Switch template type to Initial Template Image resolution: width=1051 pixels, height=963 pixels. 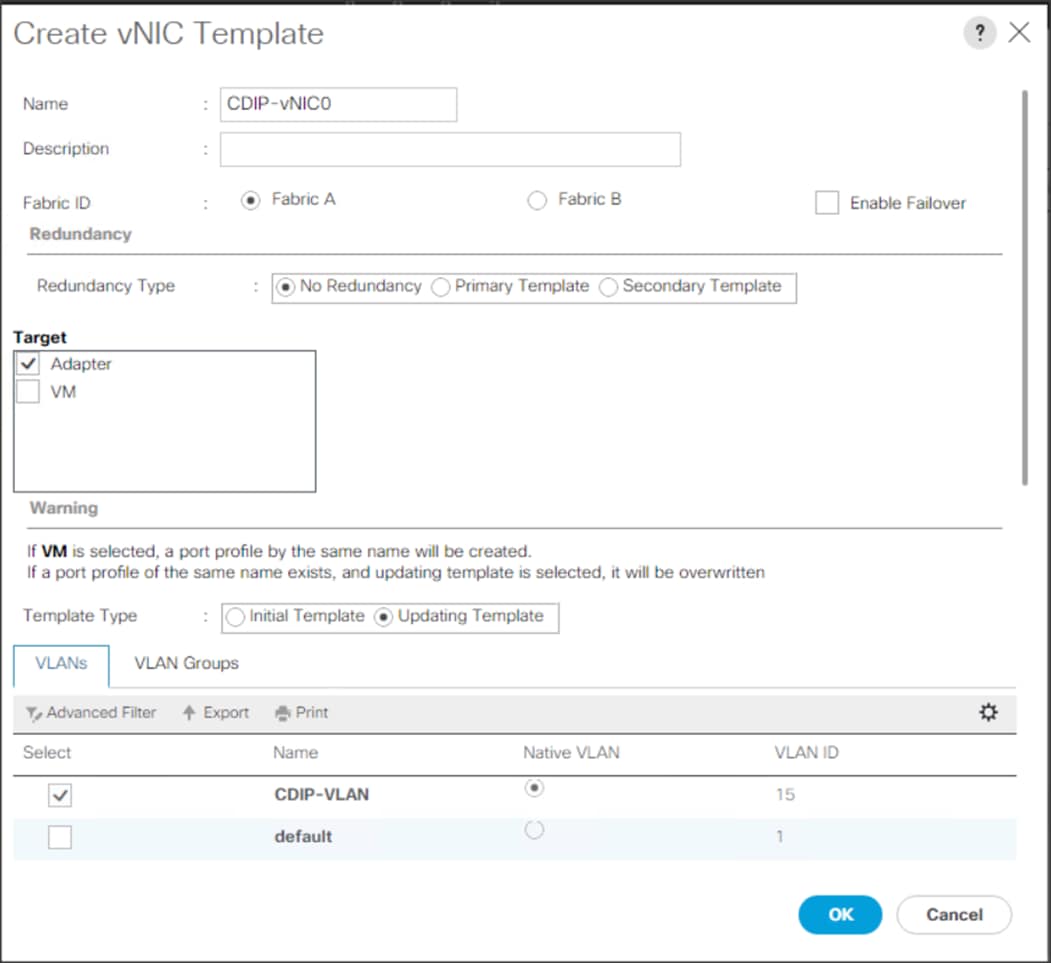pos(235,617)
